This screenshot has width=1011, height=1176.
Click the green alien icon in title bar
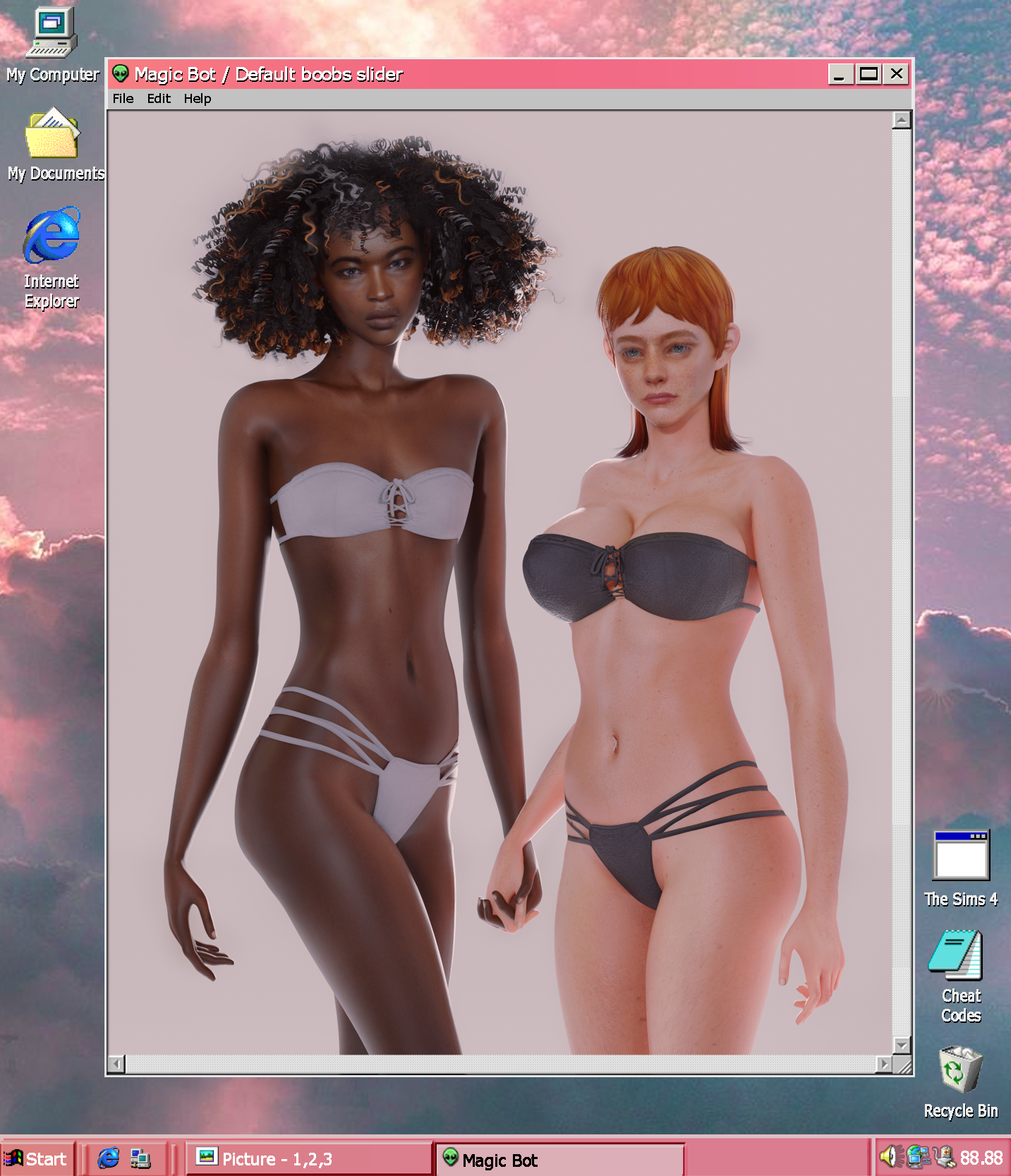(121, 73)
